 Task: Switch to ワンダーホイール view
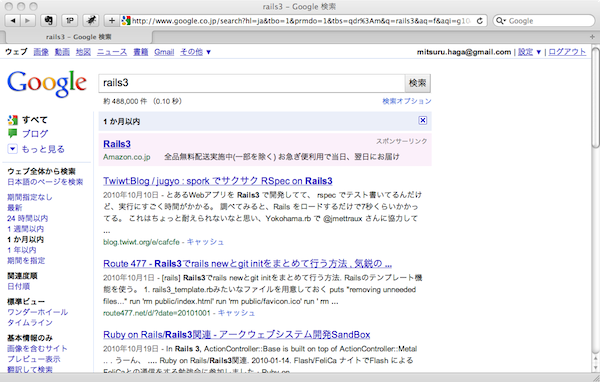(x=38, y=312)
